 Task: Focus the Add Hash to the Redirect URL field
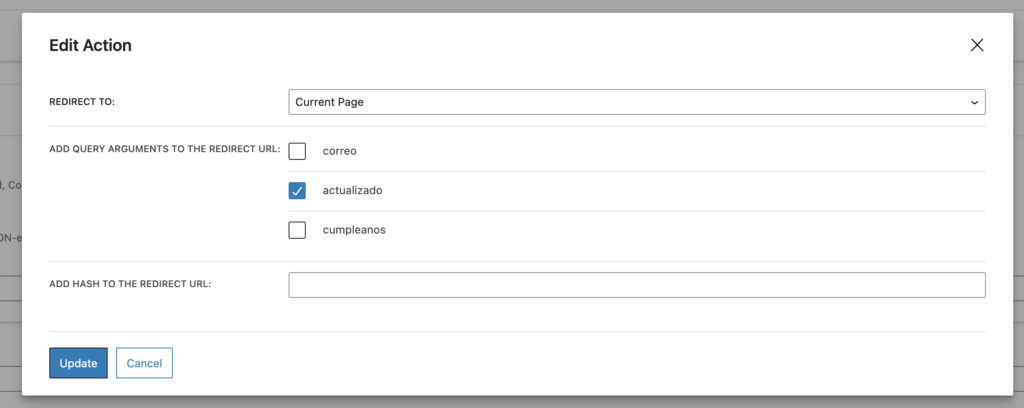[636, 285]
